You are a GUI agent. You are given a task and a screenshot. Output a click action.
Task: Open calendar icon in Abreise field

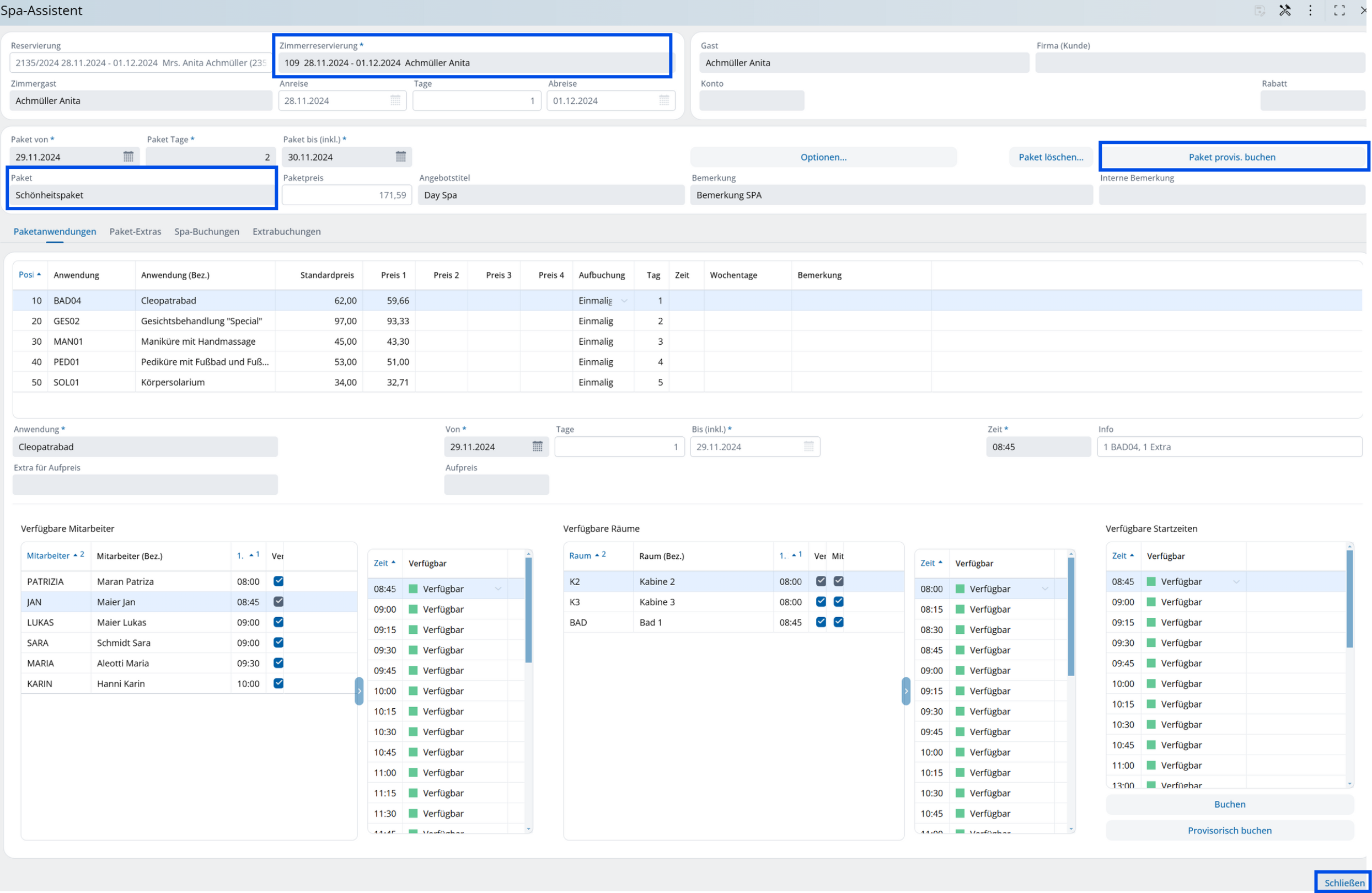663,100
